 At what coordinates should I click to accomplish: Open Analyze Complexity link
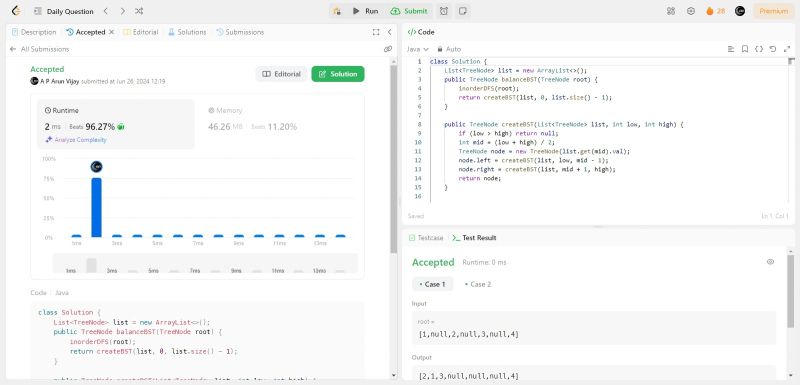(76, 140)
